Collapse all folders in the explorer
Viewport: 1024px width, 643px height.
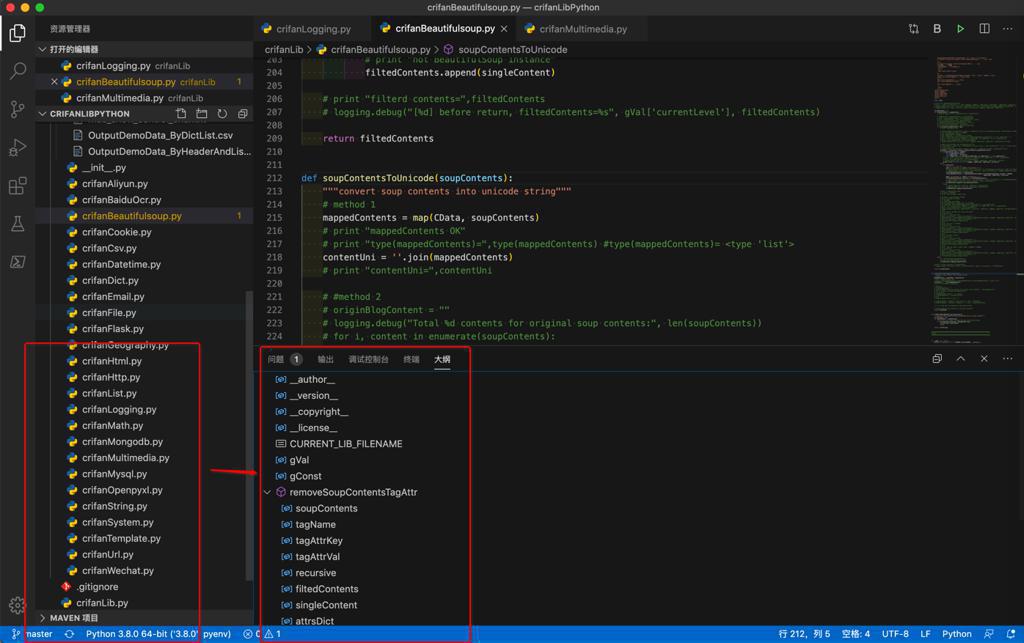(242, 114)
